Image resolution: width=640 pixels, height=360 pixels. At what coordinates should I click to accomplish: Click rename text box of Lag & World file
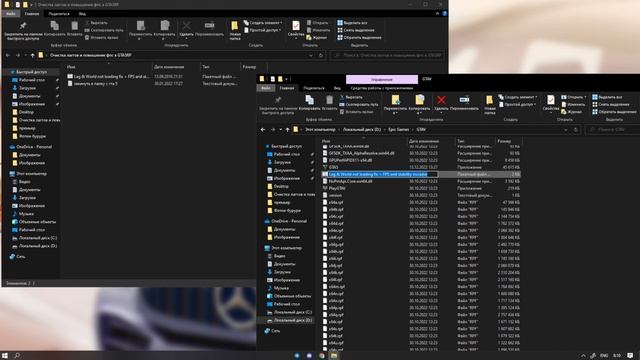[x=383, y=174]
